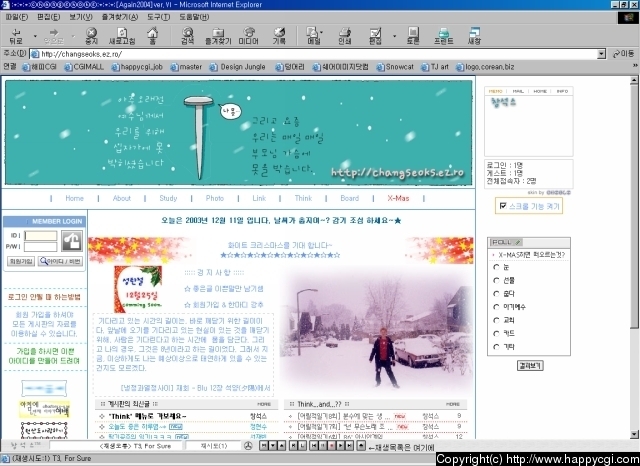Click into the P/W password field
The height and width of the screenshot is (466, 640).
click(x=40, y=246)
